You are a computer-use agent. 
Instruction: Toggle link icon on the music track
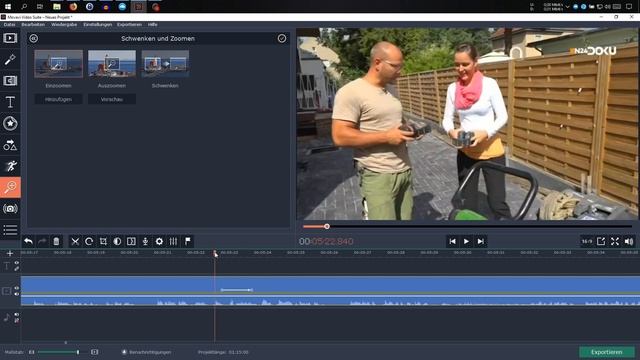(x=17, y=320)
